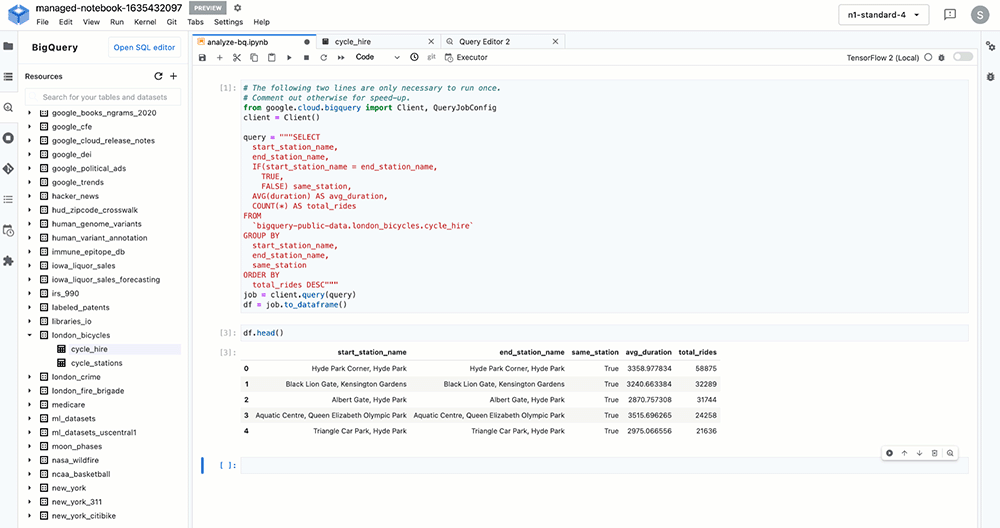This screenshot has width=1000, height=528.
Task: Open the File menu
Action: point(42,22)
